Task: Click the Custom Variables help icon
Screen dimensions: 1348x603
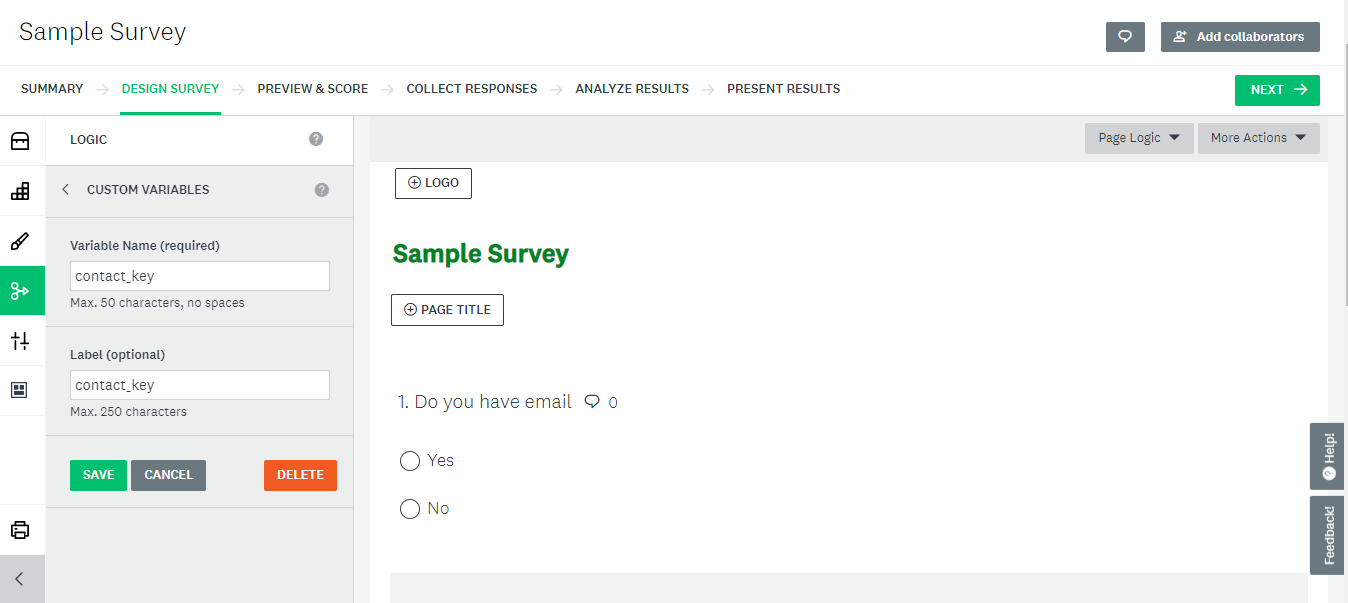Action: (322, 190)
